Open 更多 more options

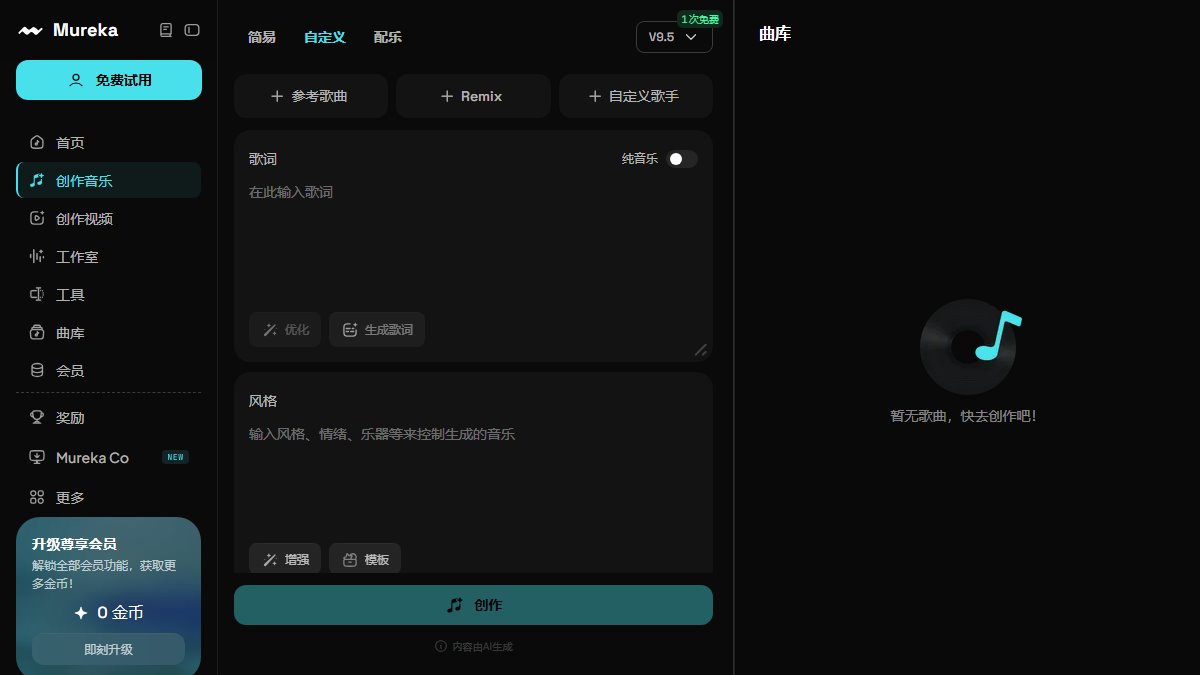(108, 497)
